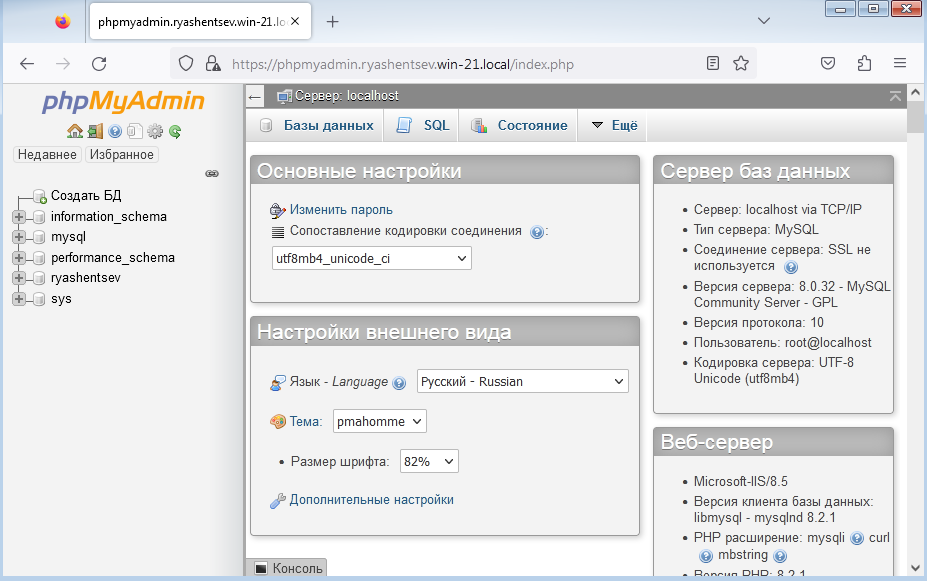Click Создать БД in the tree

pyautogui.click(x=86, y=196)
